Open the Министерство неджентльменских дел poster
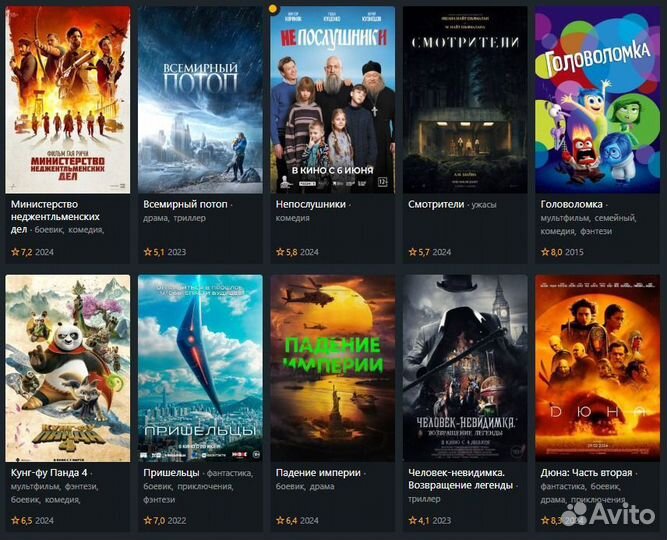 coord(68,100)
